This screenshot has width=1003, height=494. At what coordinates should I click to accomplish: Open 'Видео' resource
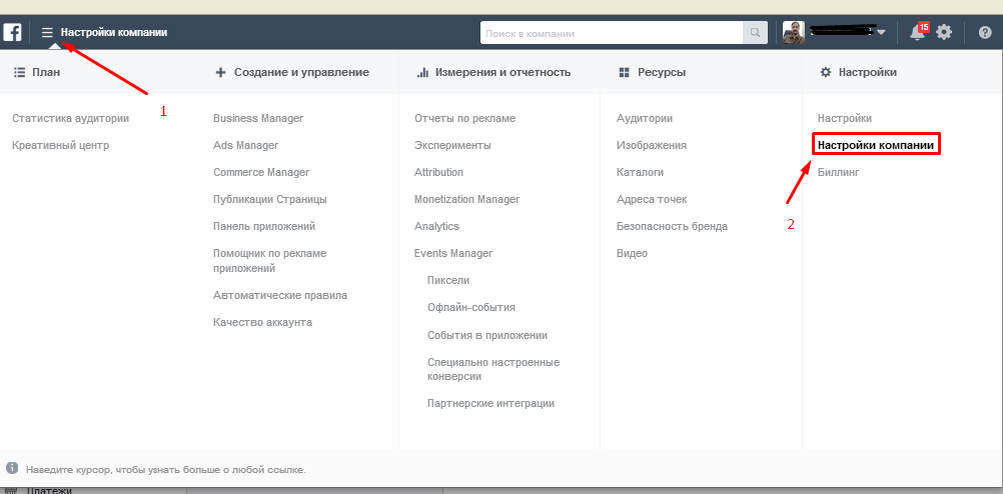point(632,253)
